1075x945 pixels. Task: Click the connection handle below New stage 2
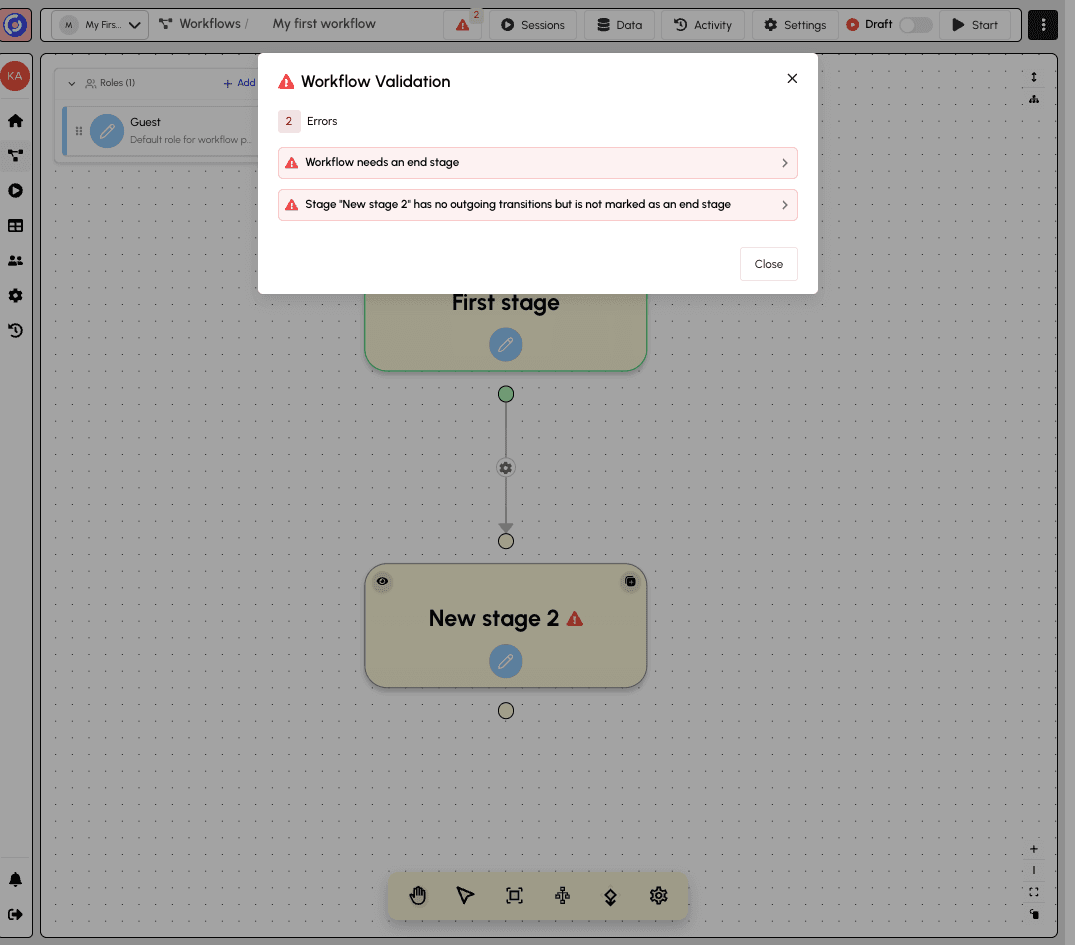tap(506, 710)
